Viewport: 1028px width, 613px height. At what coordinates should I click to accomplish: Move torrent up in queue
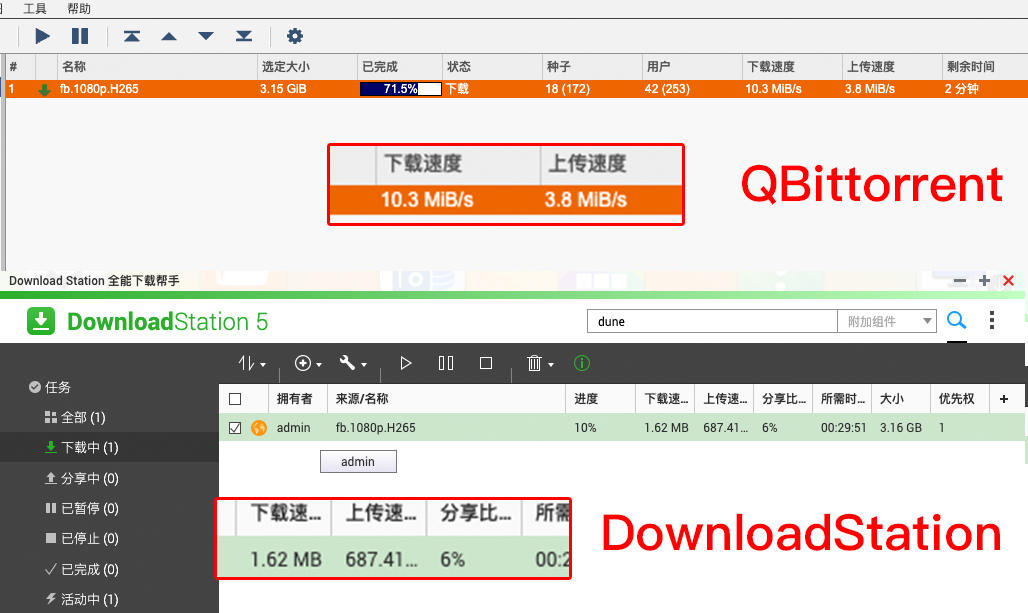pos(169,36)
